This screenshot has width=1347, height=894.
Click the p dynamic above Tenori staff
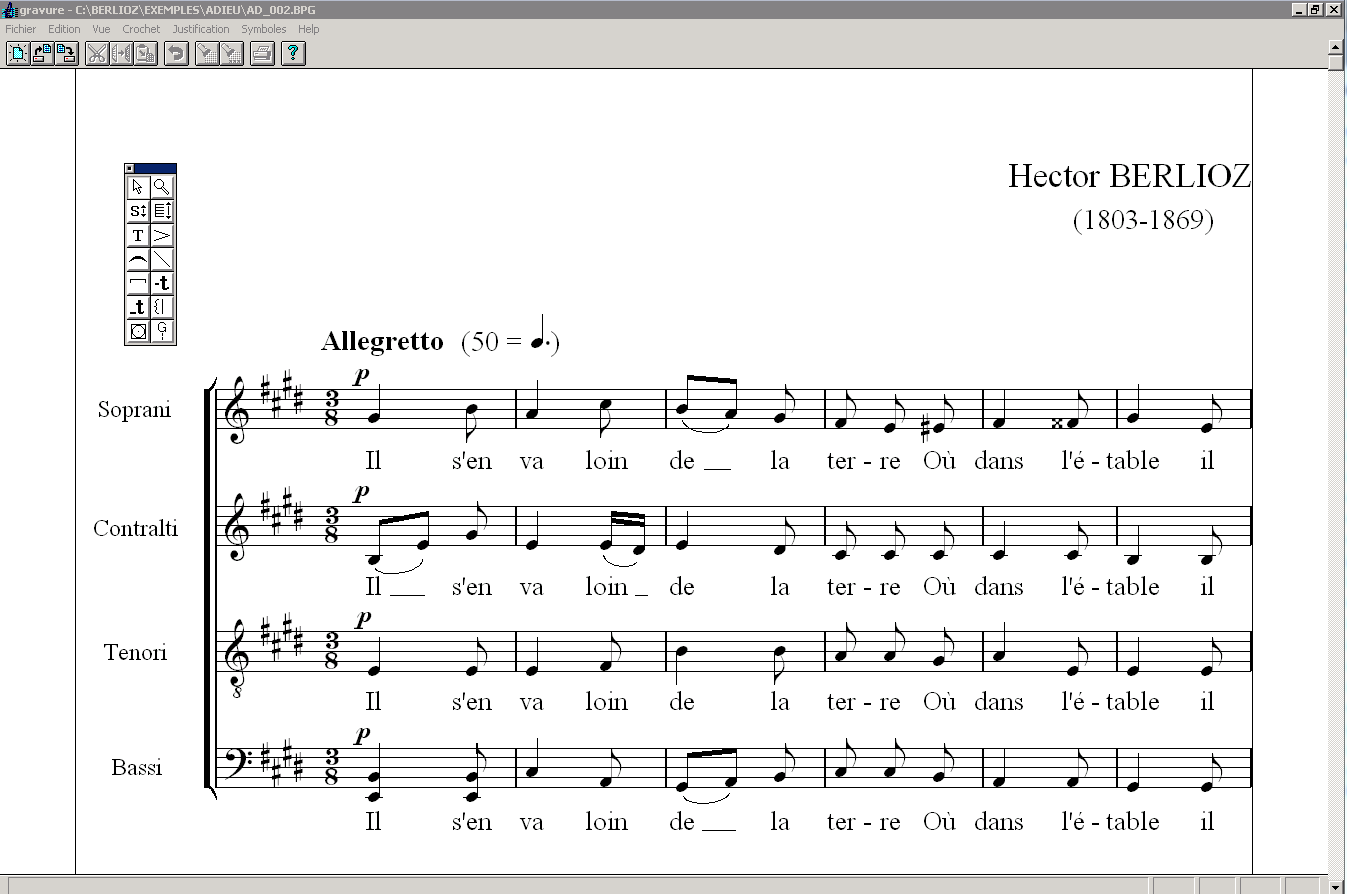(x=362, y=618)
